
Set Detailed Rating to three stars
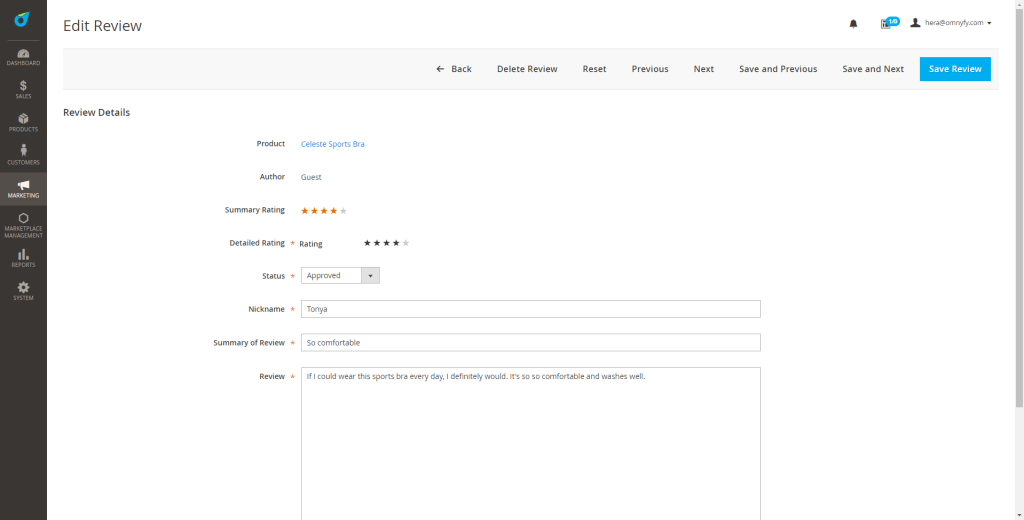coord(386,243)
